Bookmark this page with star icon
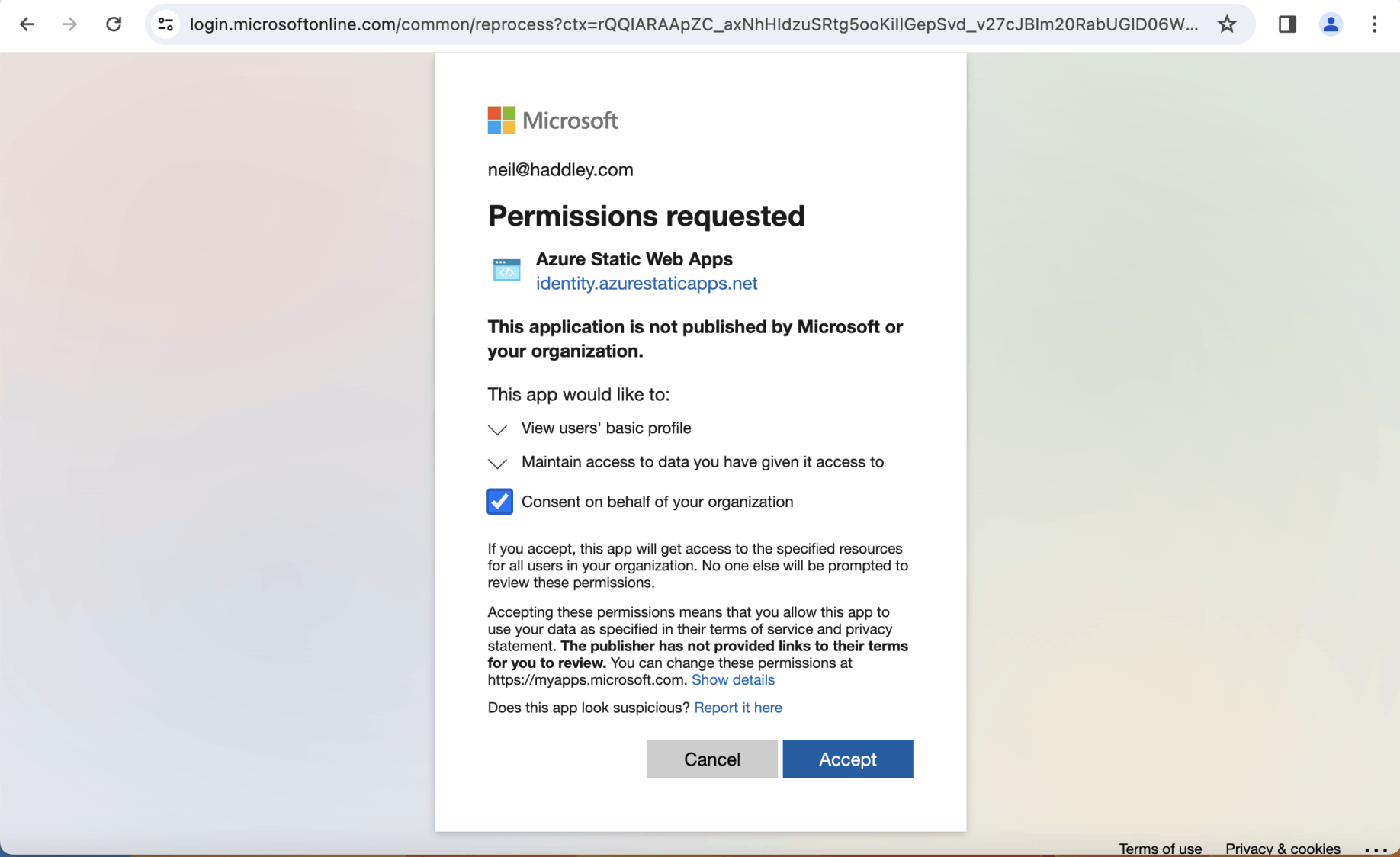Viewport: 1400px width, 857px height. (x=1227, y=24)
